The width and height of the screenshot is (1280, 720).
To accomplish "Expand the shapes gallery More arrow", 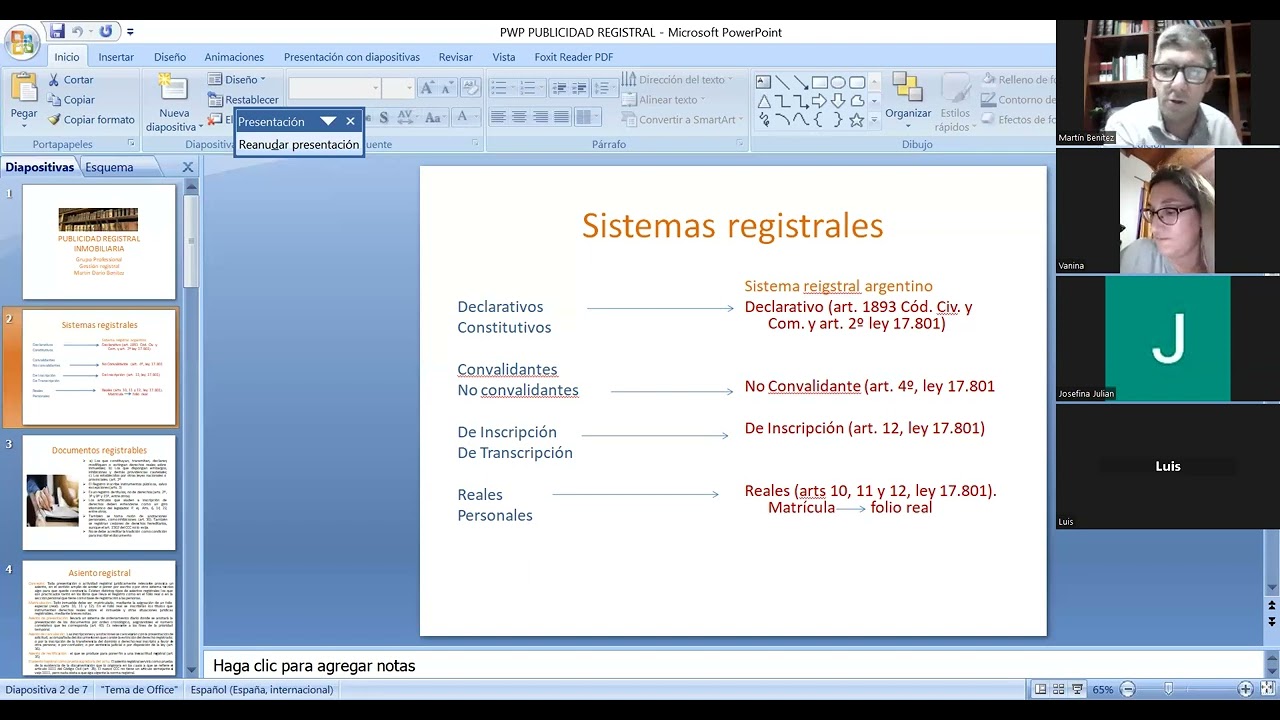I will coord(874,120).
